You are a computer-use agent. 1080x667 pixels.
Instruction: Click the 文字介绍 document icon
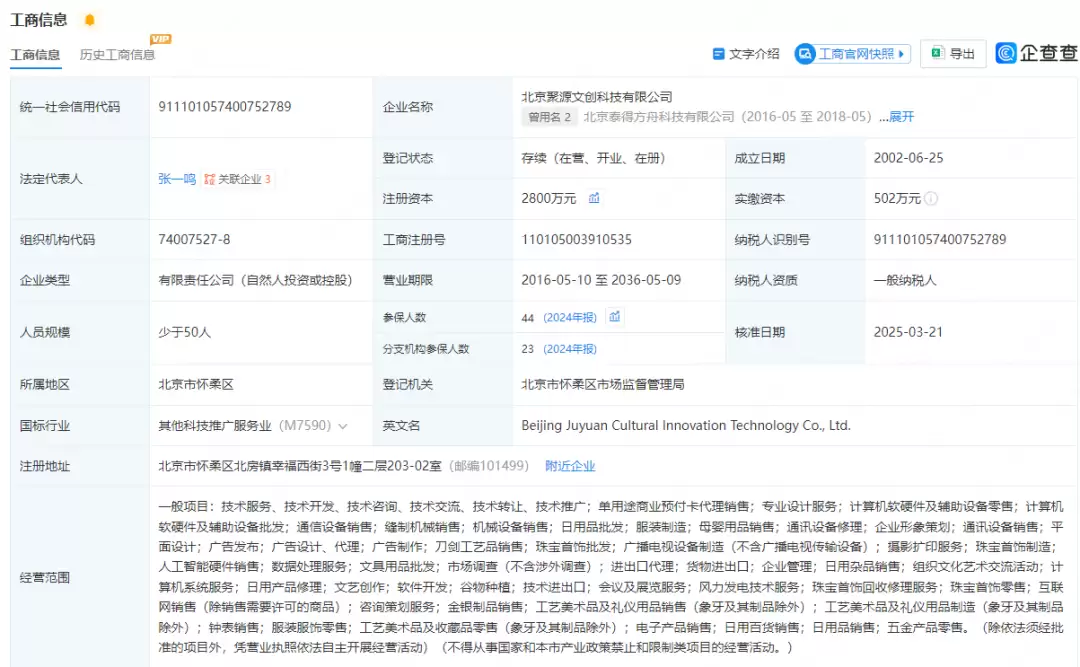718,54
